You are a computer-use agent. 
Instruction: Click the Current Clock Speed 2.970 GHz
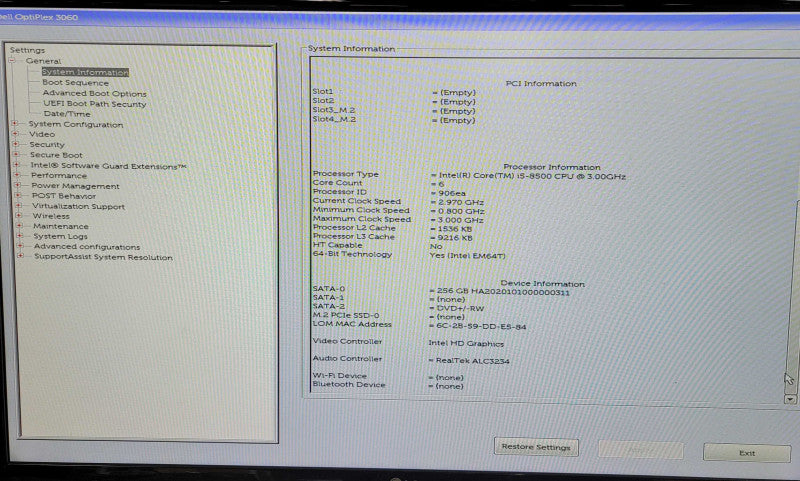click(x=461, y=202)
